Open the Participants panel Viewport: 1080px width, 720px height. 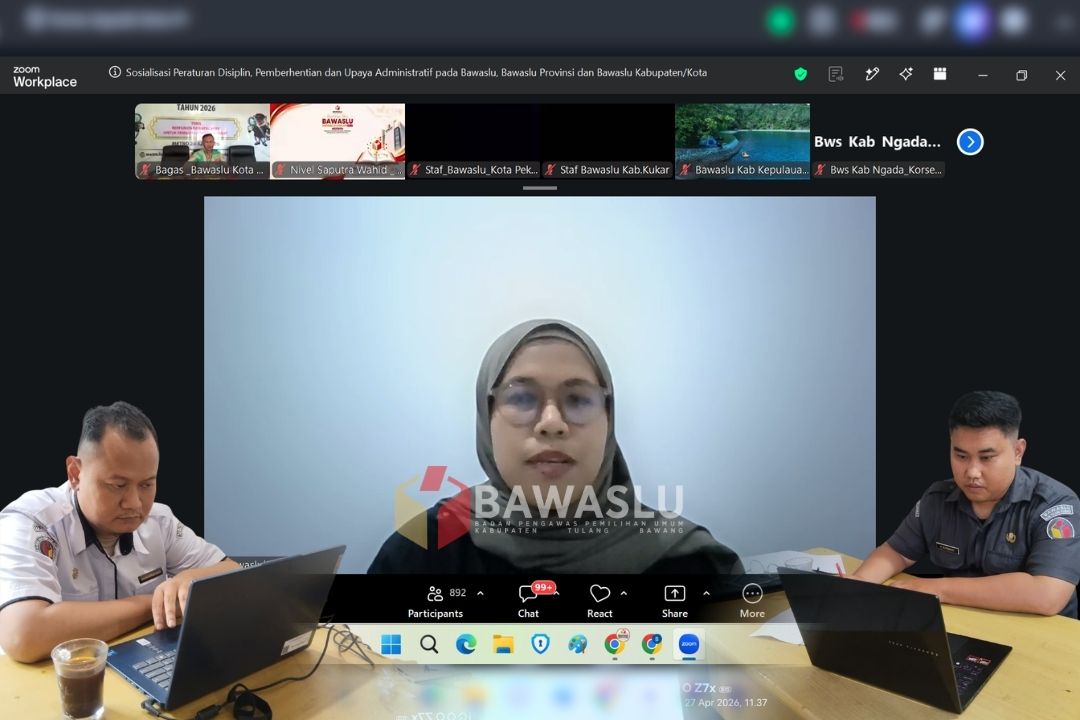coord(437,601)
